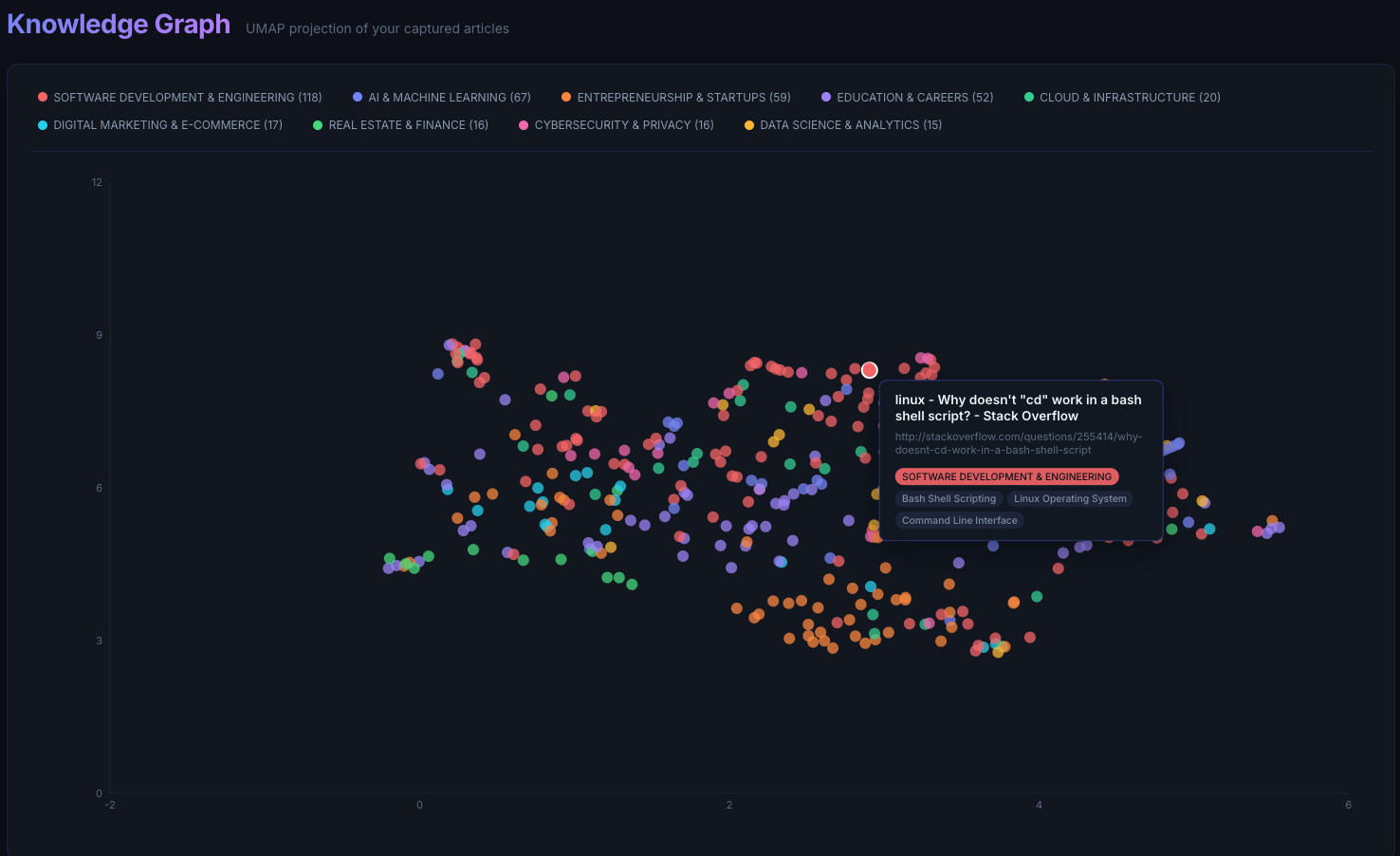The height and width of the screenshot is (856, 1400).
Task: Click the x-axis label 4
Action: (1039, 805)
